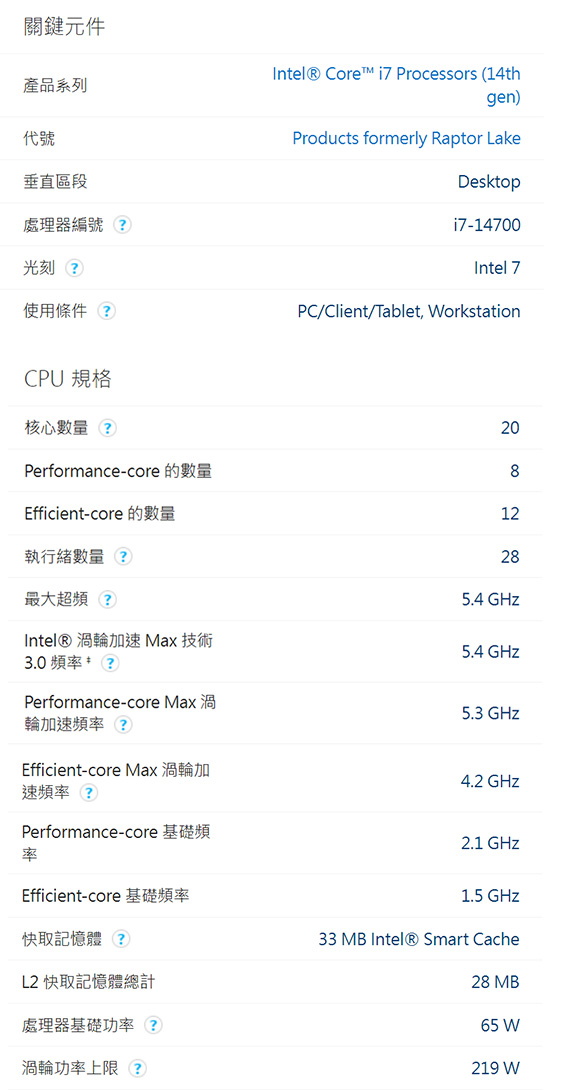This screenshot has height=1090, width=570.
Task: Click help icon for Performance-core Max 渦輪加速頻率
Action: (x=123, y=725)
